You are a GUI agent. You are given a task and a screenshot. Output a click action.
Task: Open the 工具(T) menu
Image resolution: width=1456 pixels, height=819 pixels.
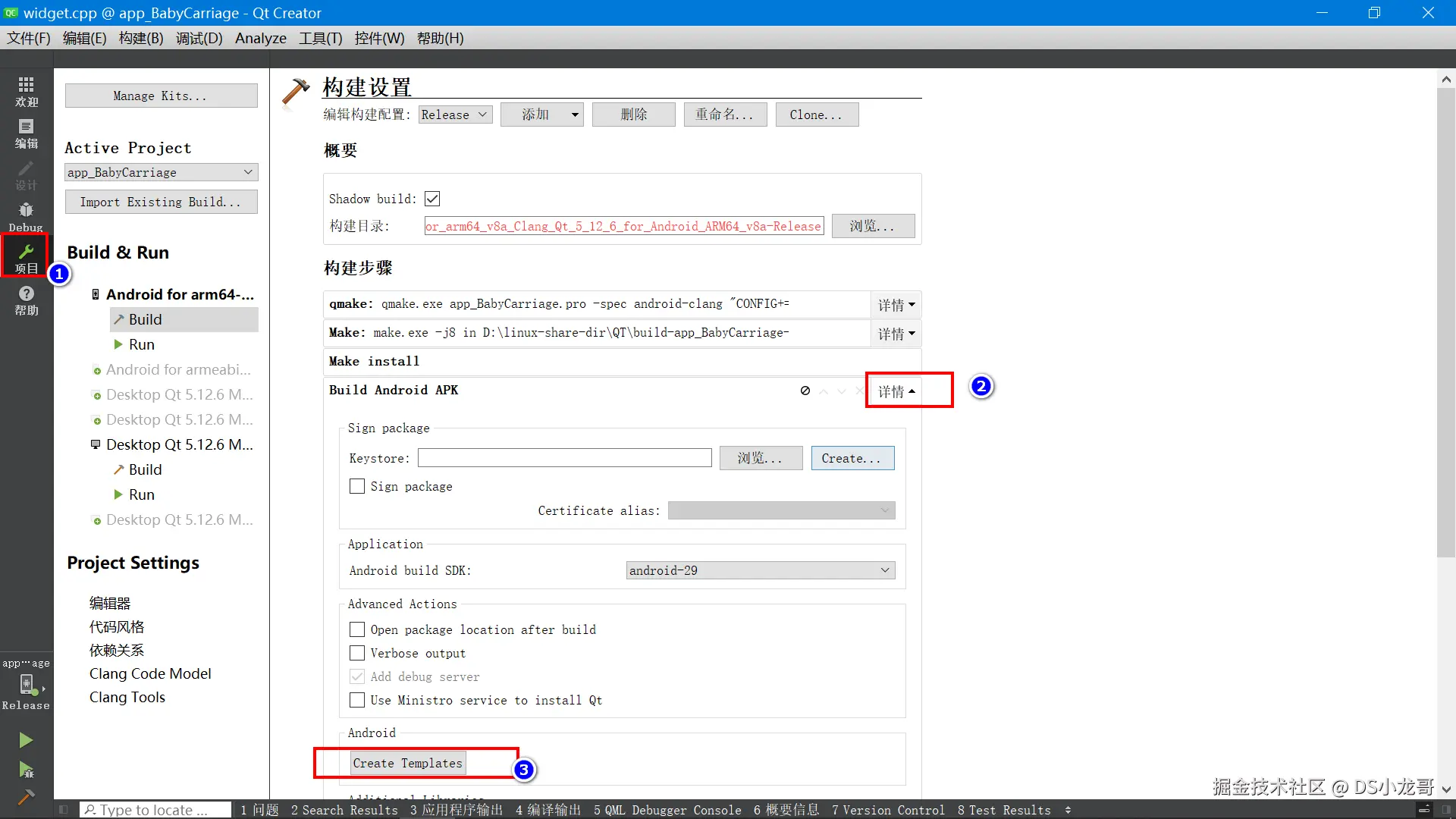pyautogui.click(x=320, y=38)
